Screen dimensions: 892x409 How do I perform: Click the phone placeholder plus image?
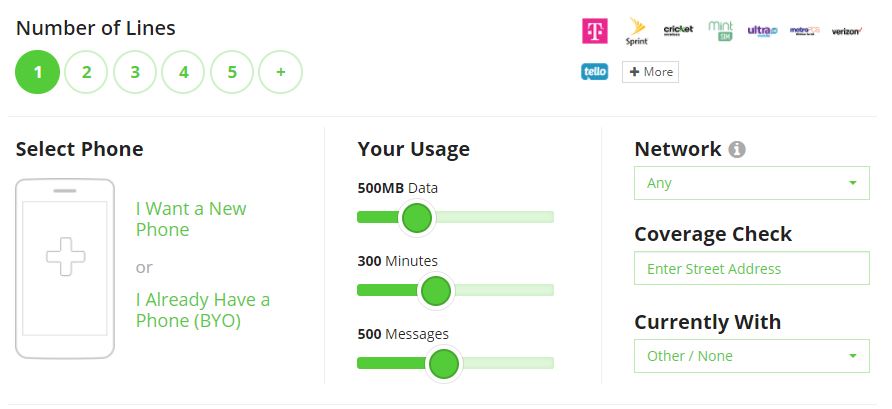point(66,257)
